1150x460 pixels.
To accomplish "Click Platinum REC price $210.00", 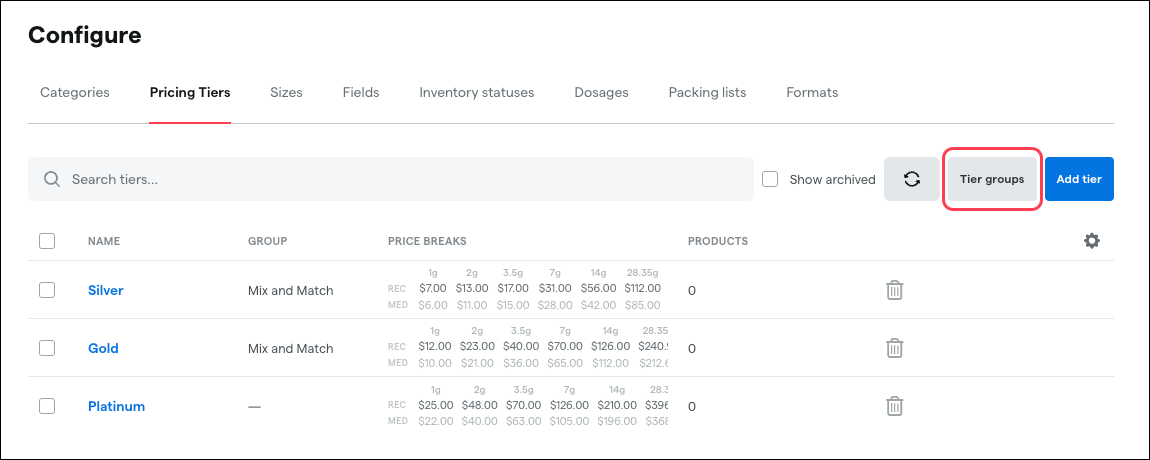I will point(617,405).
